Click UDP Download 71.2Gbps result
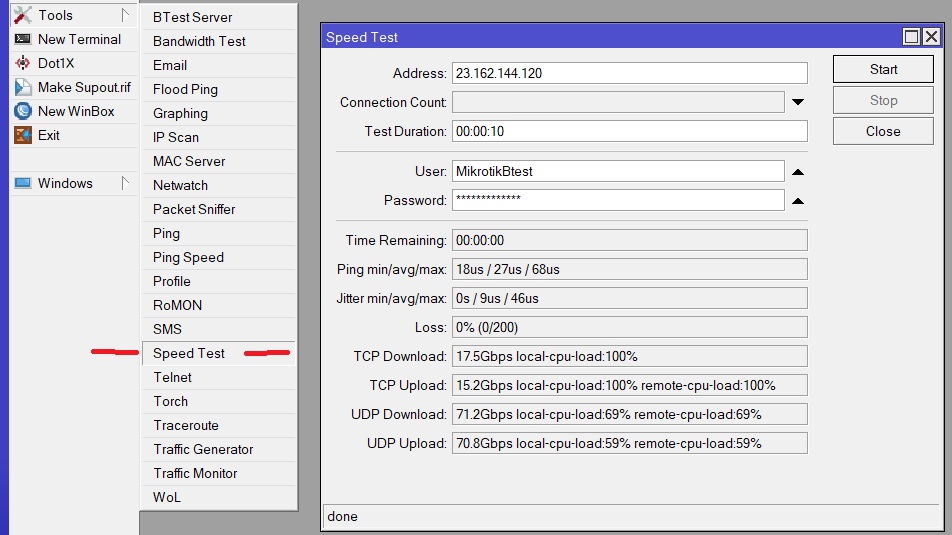Screen dimensions: 952x535 click(x=630, y=414)
